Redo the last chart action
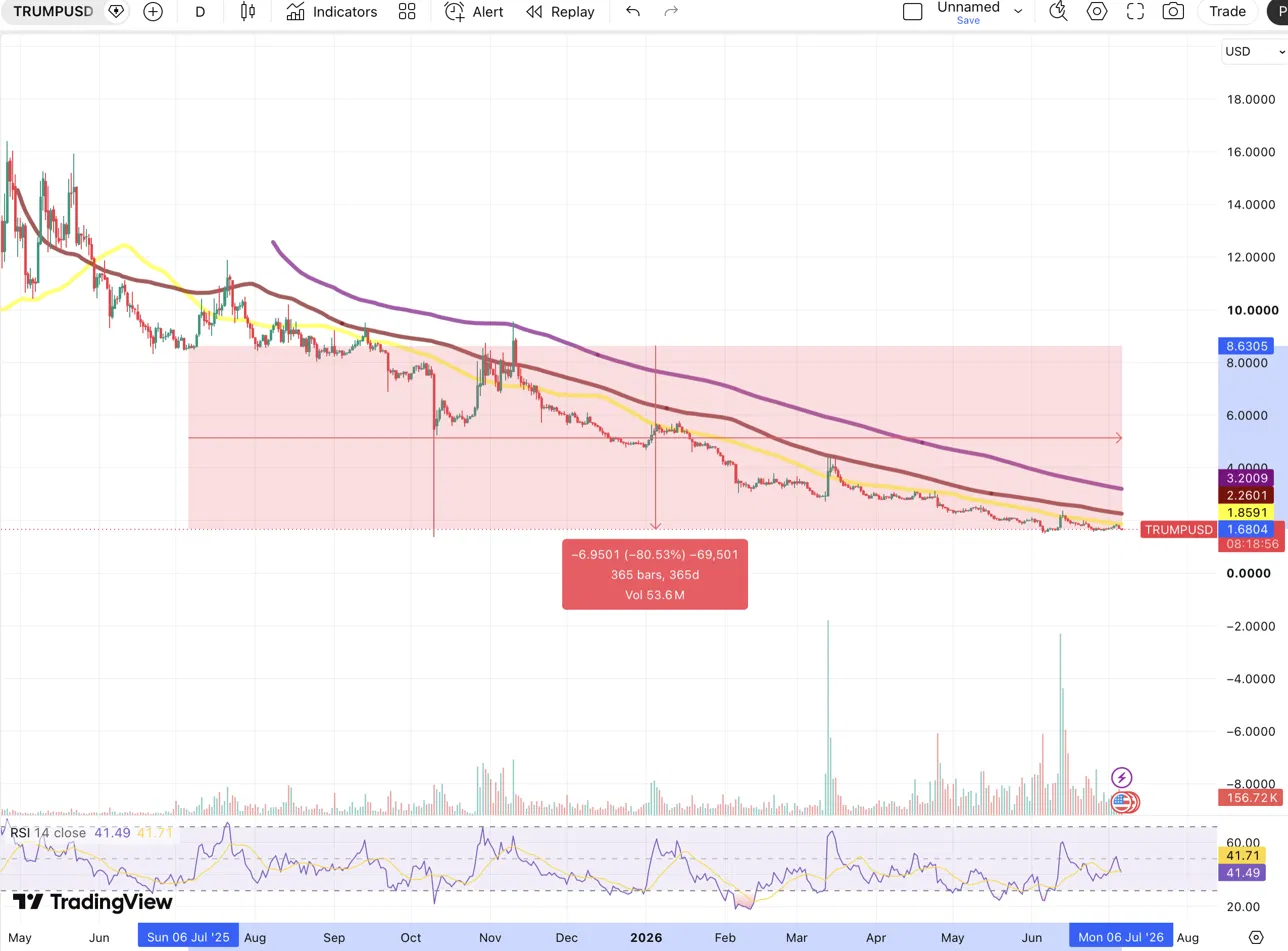Image resolution: width=1288 pixels, height=951 pixels. (671, 12)
